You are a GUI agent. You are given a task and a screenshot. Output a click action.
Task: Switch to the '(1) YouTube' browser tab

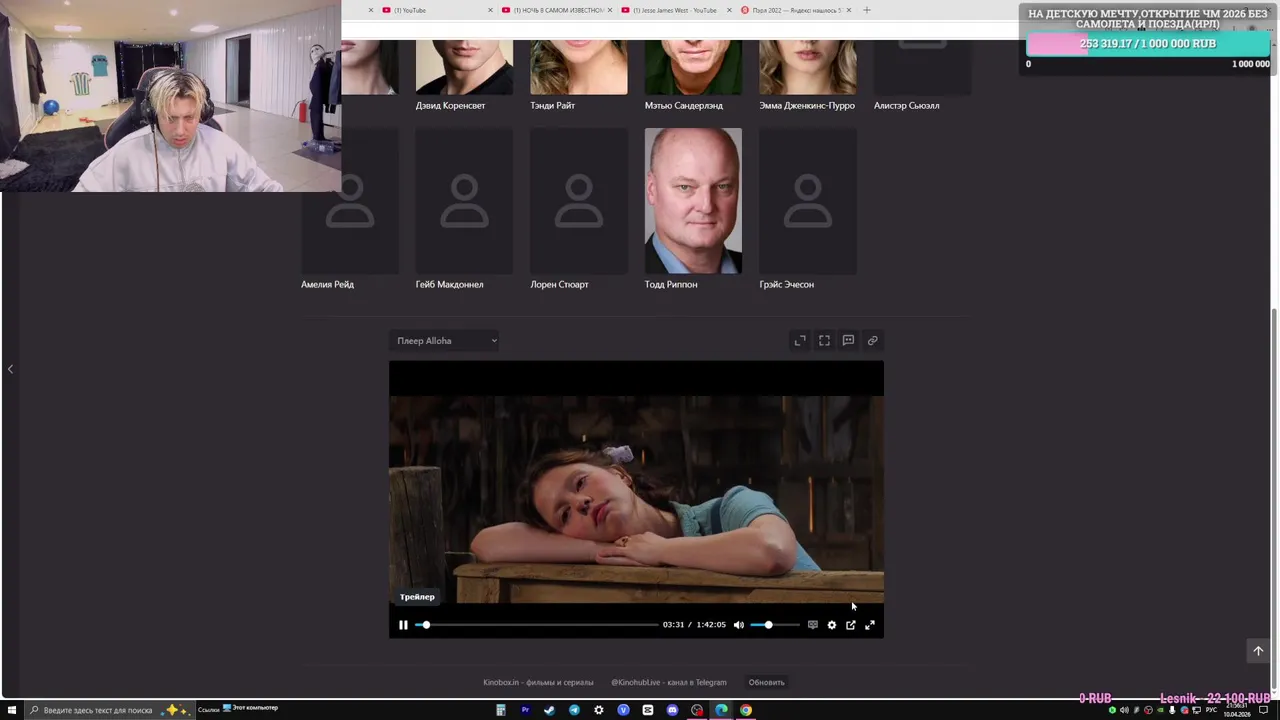click(436, 10)
